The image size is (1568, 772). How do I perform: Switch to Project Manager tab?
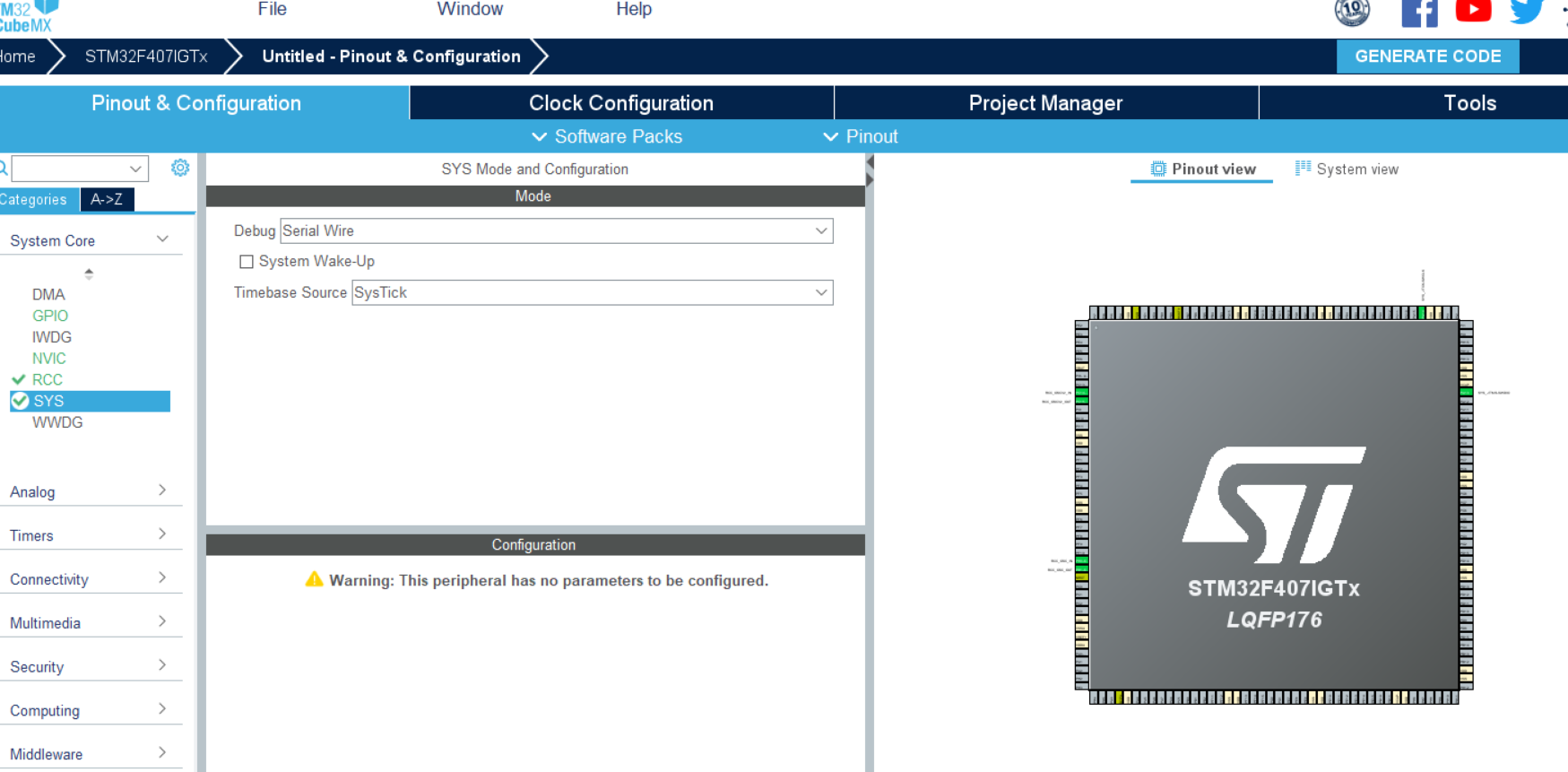tap(1045, 103)
